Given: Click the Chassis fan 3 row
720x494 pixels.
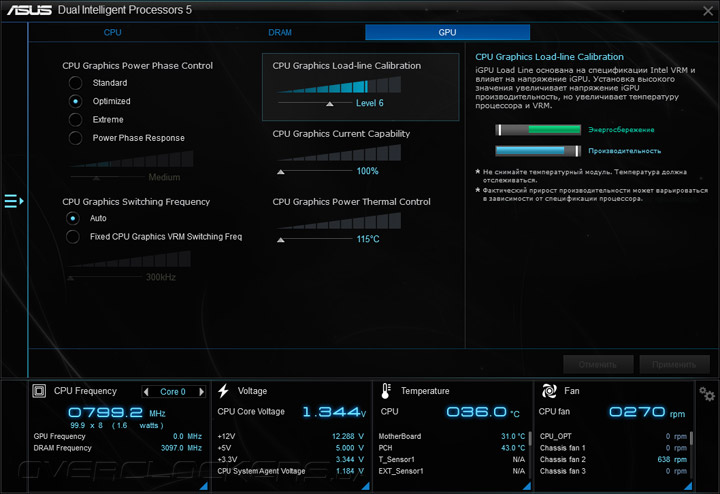Looking at the screenshot, I should coord(613,471).
